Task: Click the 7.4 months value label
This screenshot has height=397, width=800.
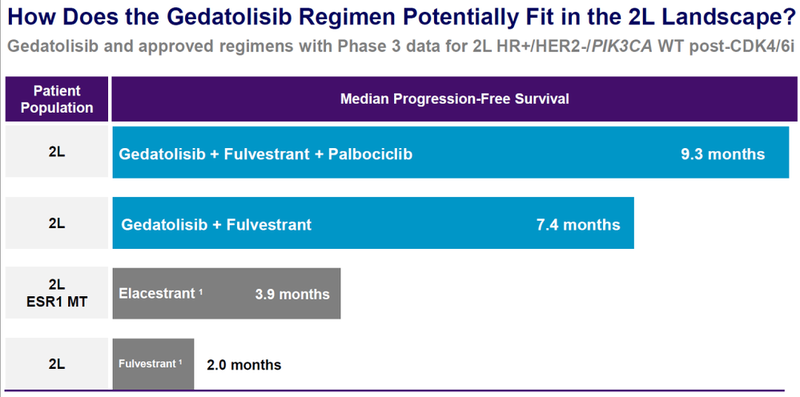Action: [578, 225]
